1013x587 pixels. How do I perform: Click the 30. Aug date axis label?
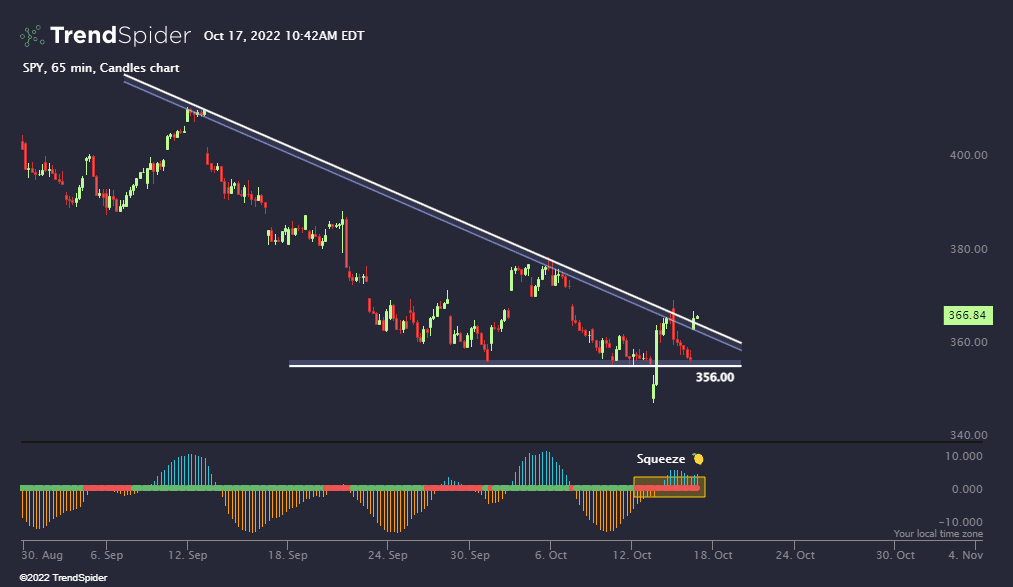point(41,555)
